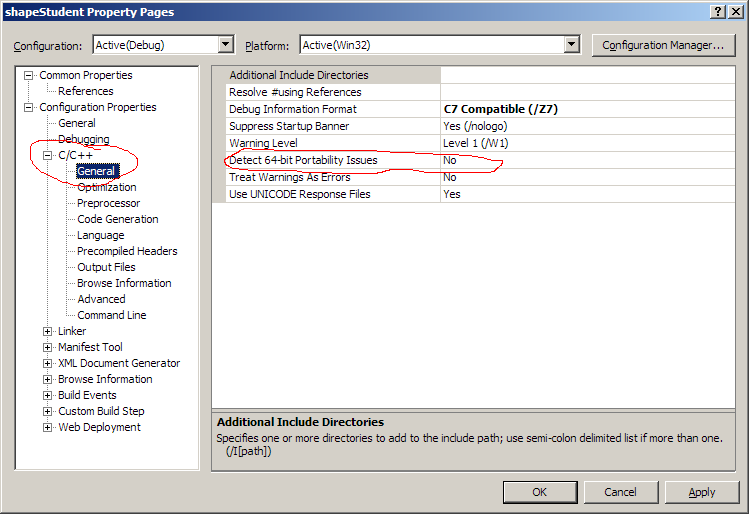
Task: Expand the Build Events node
Action: tap(47, 396)
